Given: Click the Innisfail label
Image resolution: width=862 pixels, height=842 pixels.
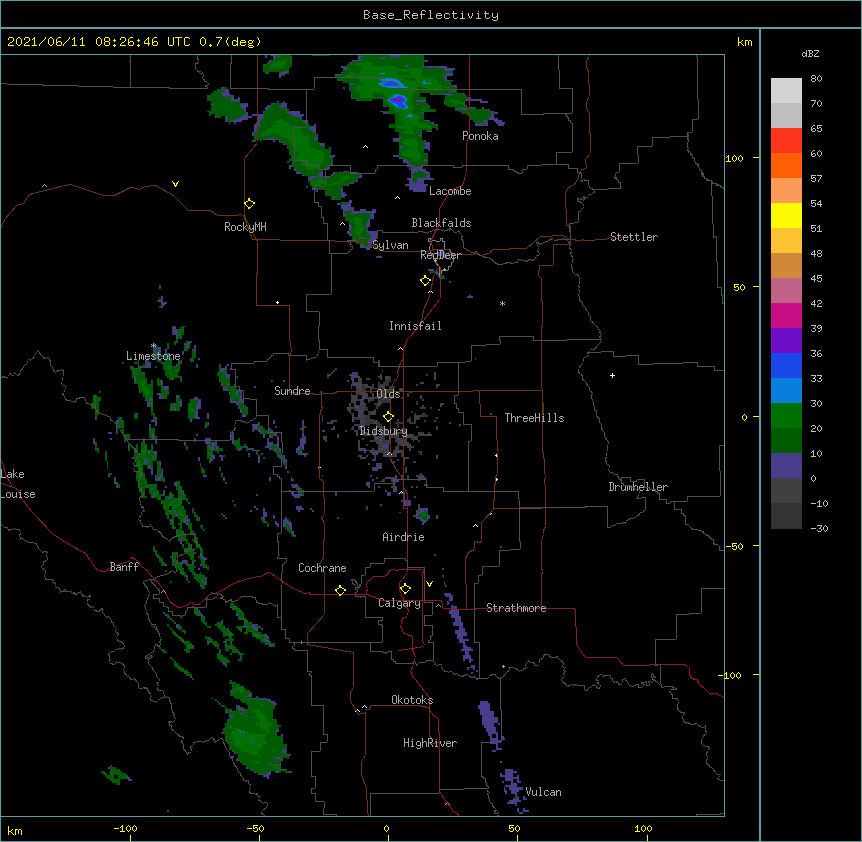Looking at the screenshot, I should tap(415, 326).
